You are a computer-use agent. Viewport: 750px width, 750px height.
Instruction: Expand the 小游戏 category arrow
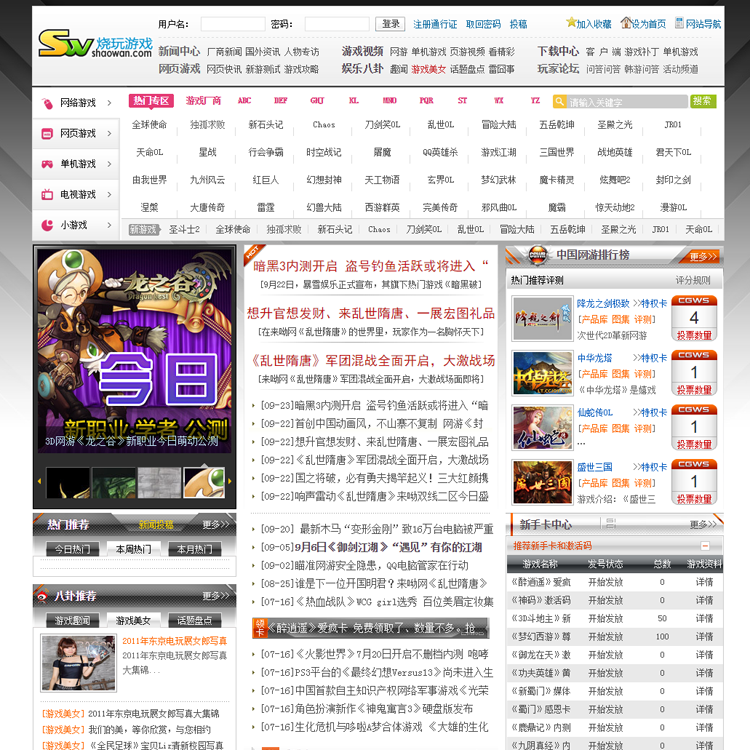click(109, 225)
